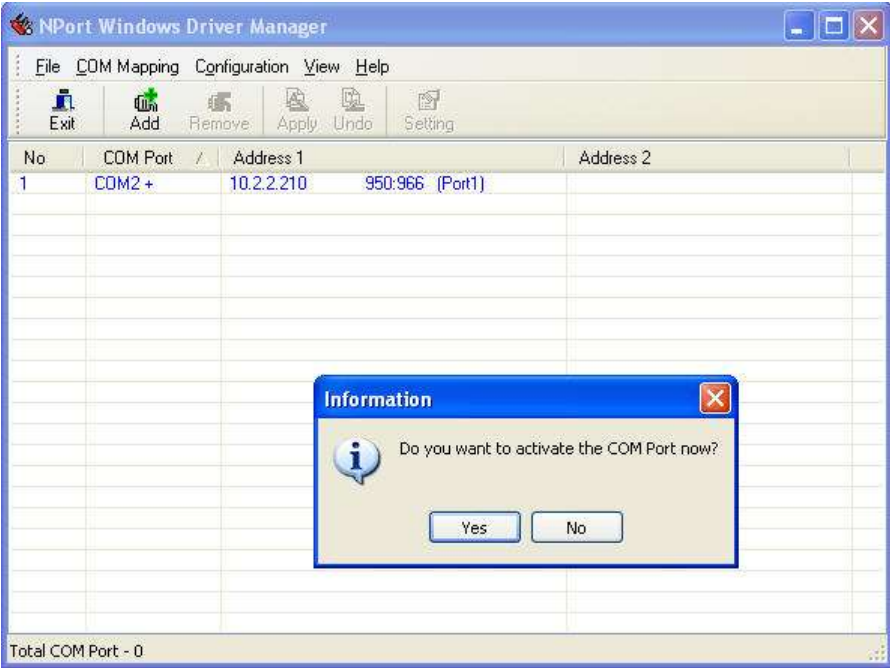Sort by the COM Port column header
The width and height of the screenshot is (890, 668).
tap(152, 158)
